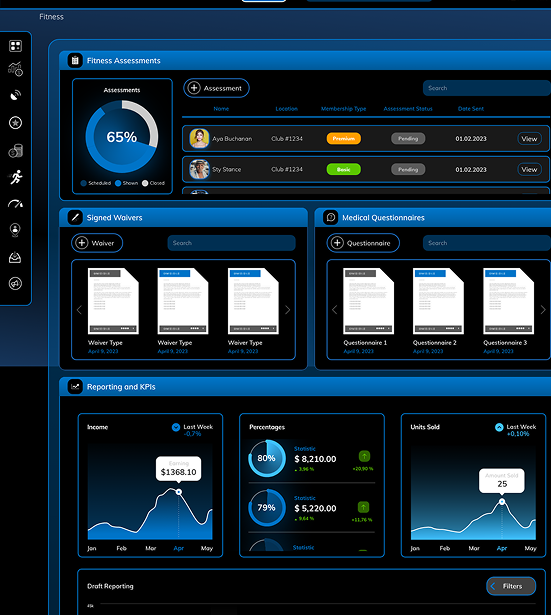Click the Fitness Assessments clipboard icon
Image resolution: width=551 pixels, height=615 pixels.
coord(75,60)
